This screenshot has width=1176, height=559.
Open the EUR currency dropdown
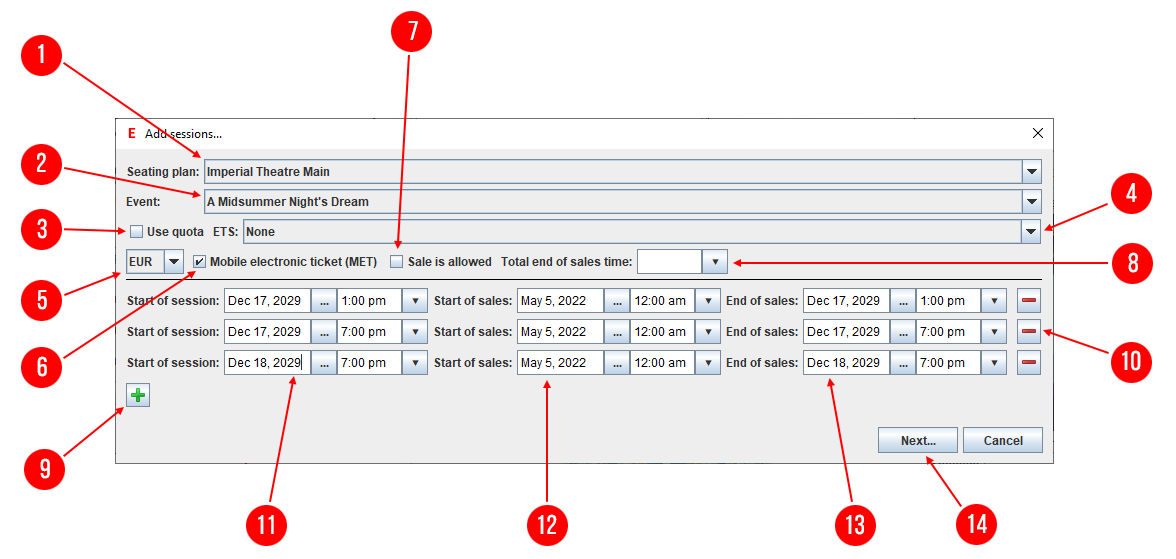point(174,262)
